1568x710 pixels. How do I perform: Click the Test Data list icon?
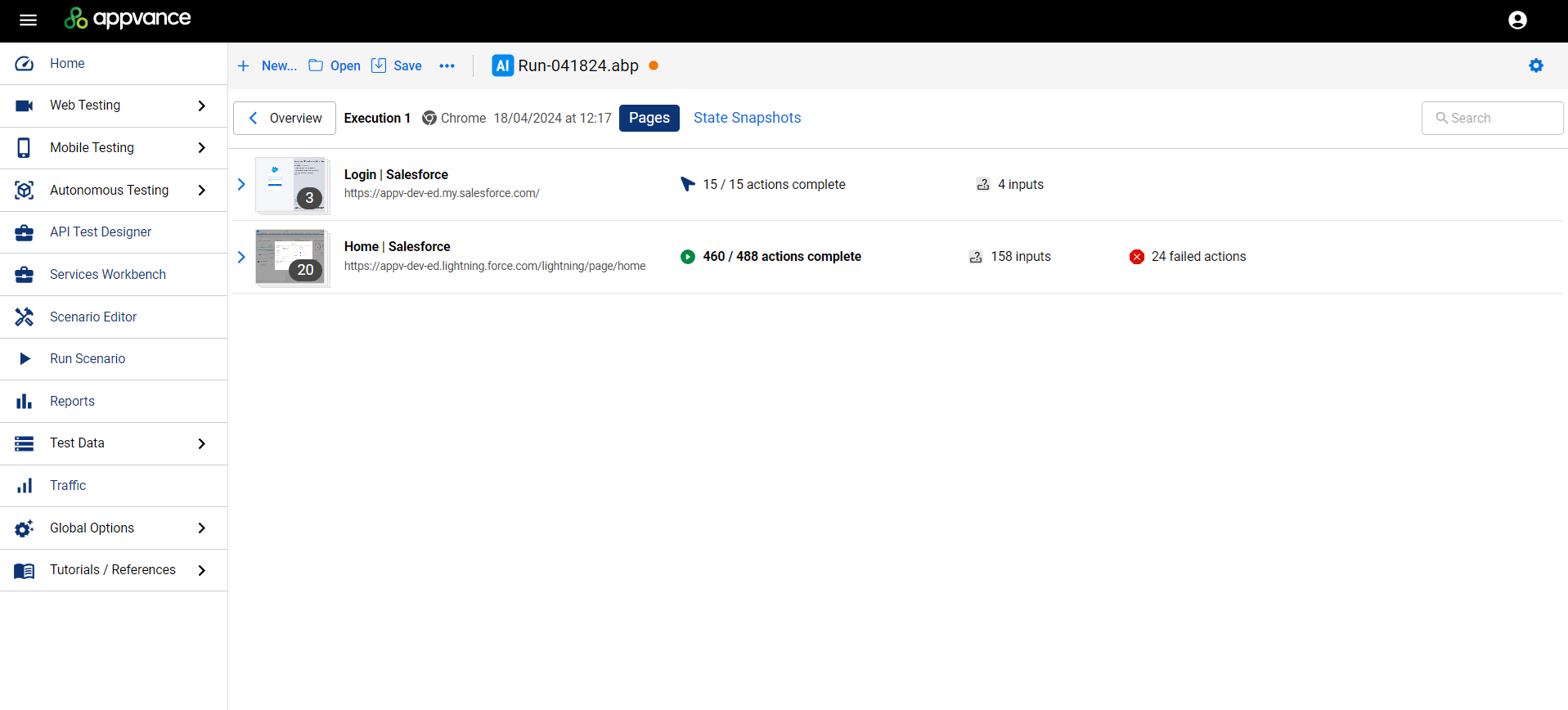(x=25, y=443)
